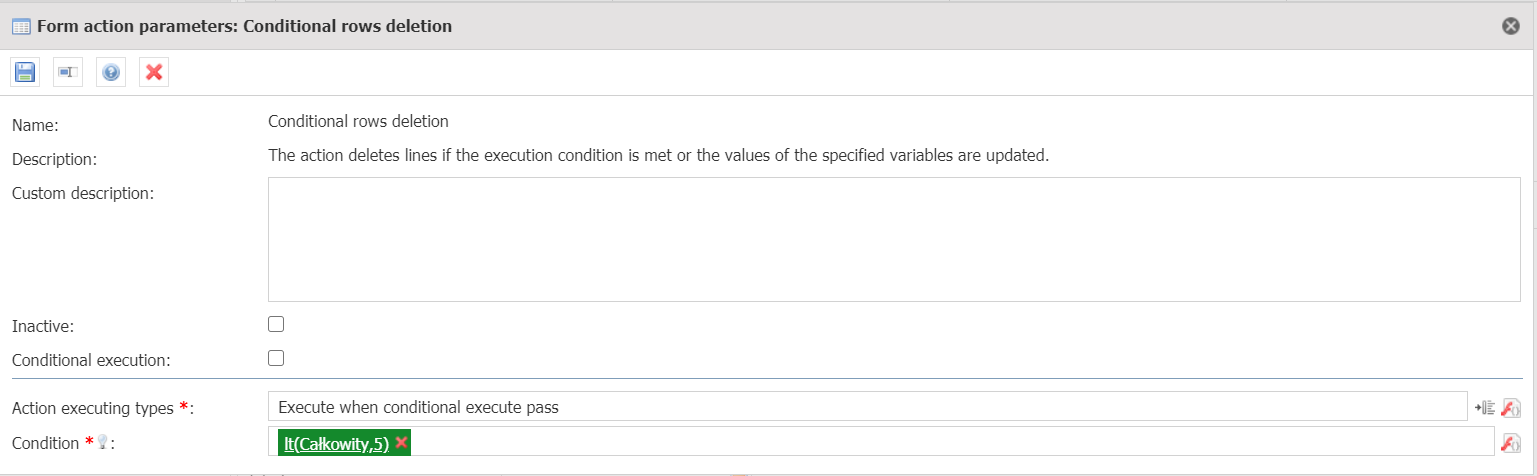Click the Conditional rows deletion name text

358,122
